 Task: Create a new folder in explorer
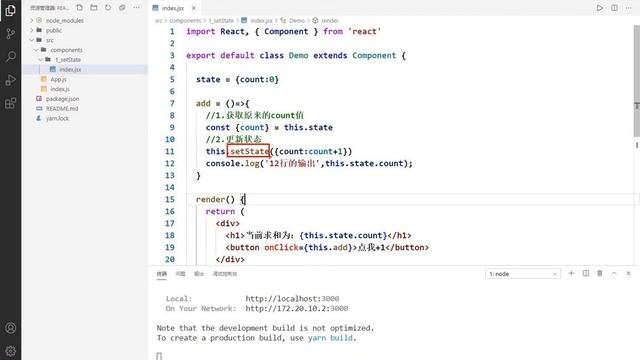pyautogui.click(x=94, y=8)
